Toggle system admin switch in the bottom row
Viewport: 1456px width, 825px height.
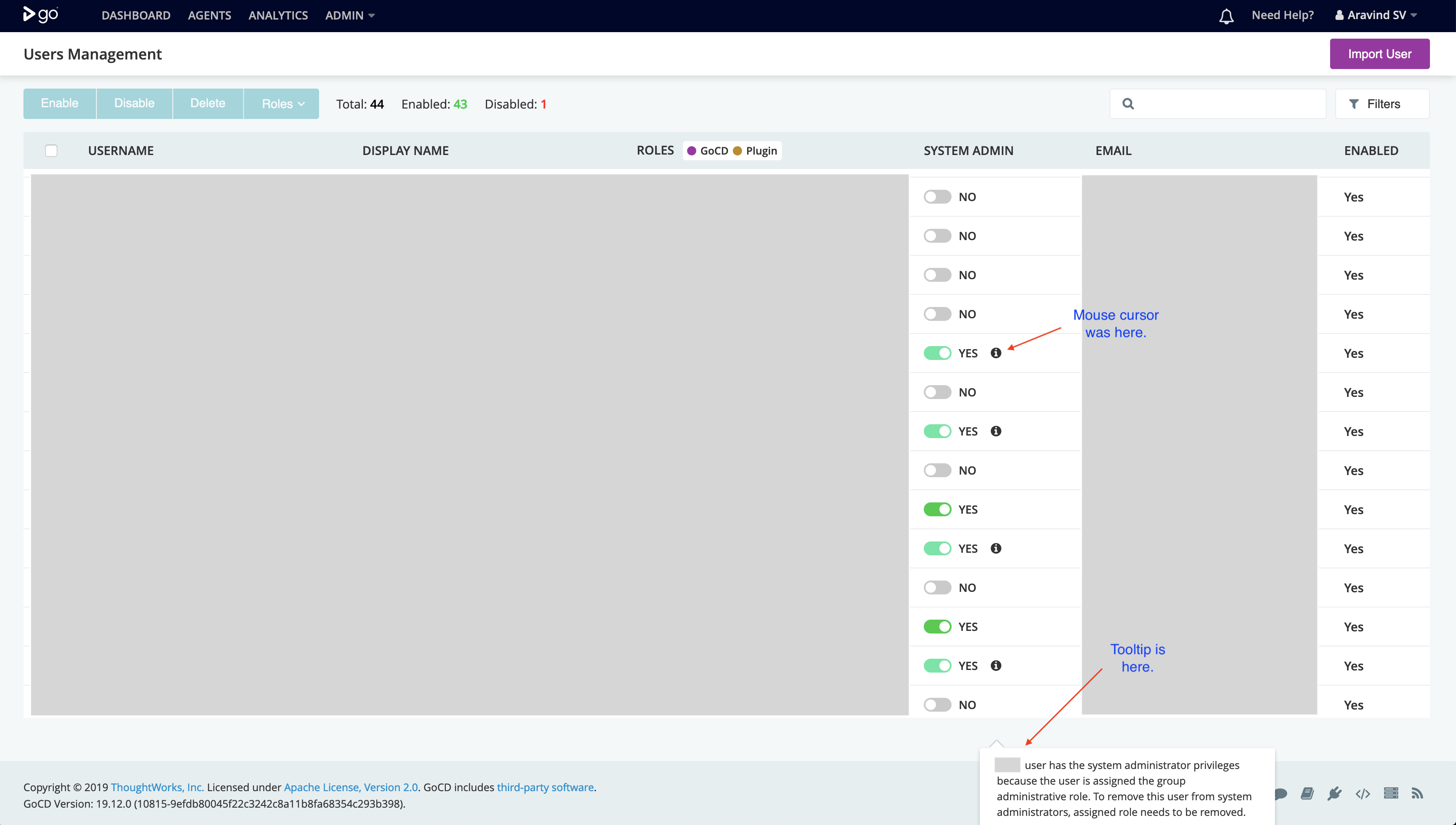point(937,705)
